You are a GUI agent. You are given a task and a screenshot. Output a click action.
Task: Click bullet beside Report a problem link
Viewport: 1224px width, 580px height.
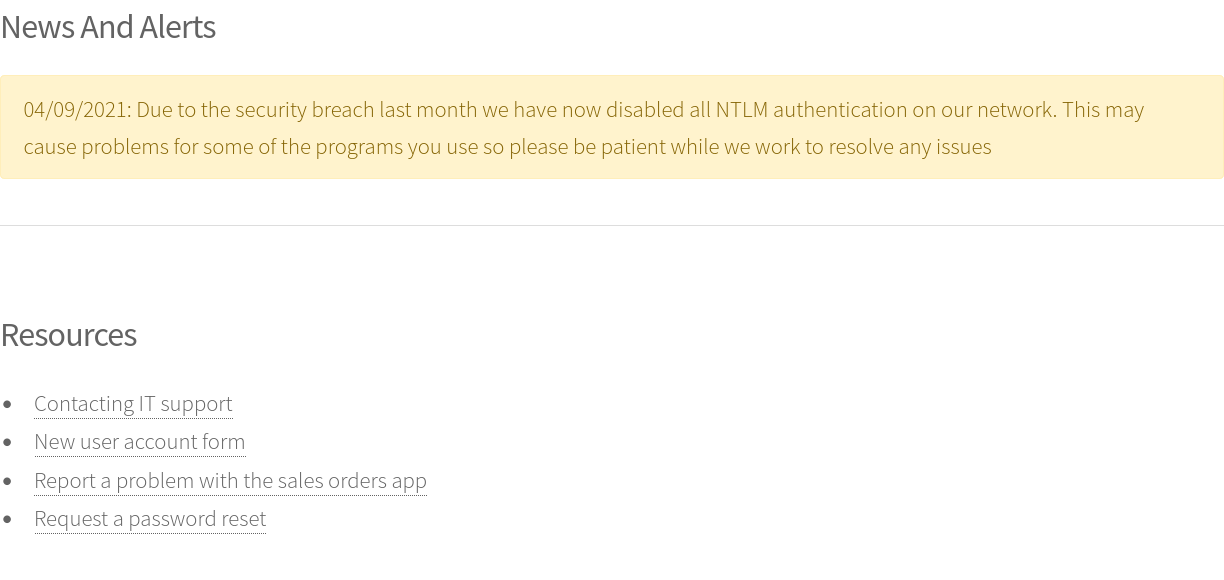click(x=8, y=482)
